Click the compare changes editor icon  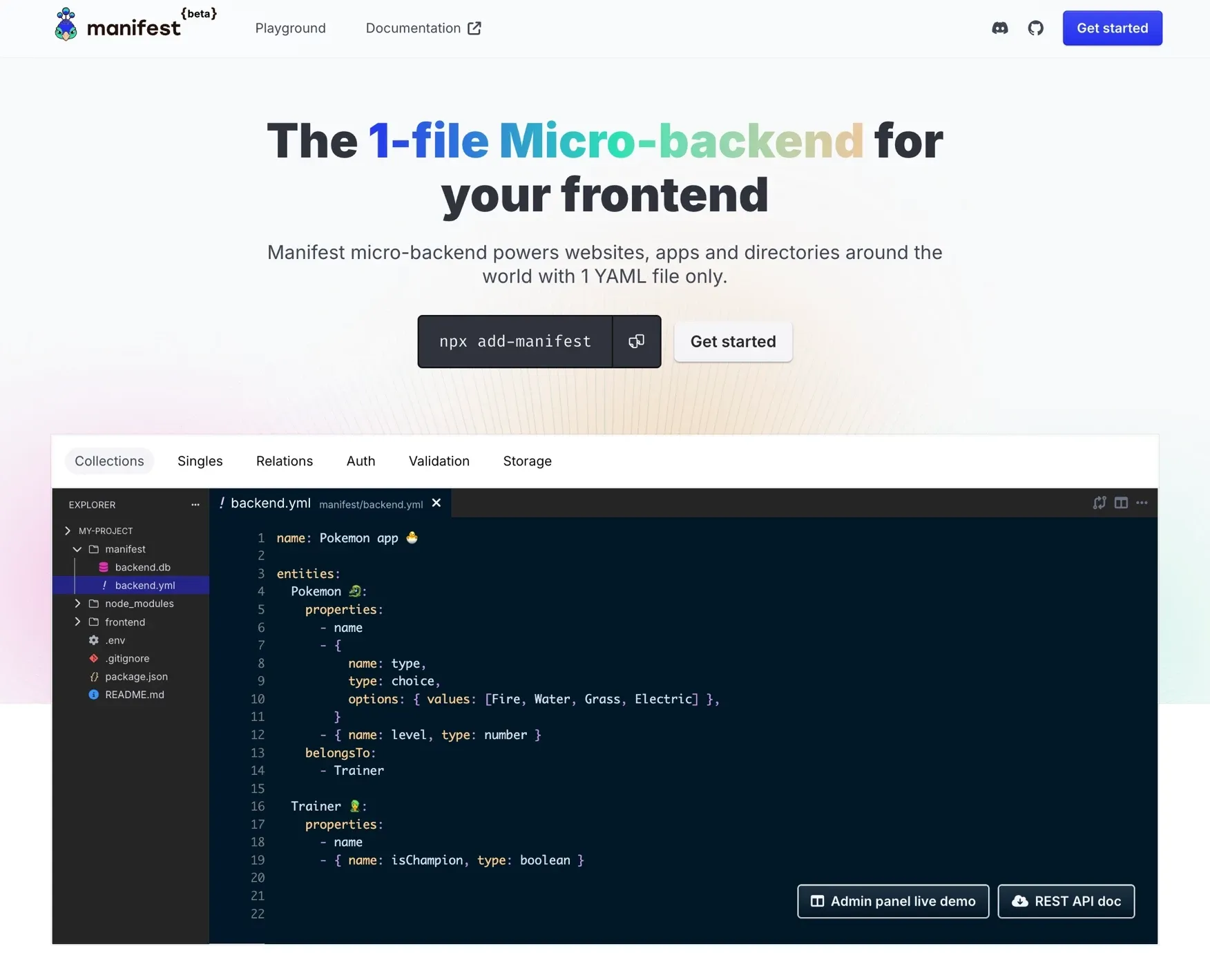click(1099, 503)
